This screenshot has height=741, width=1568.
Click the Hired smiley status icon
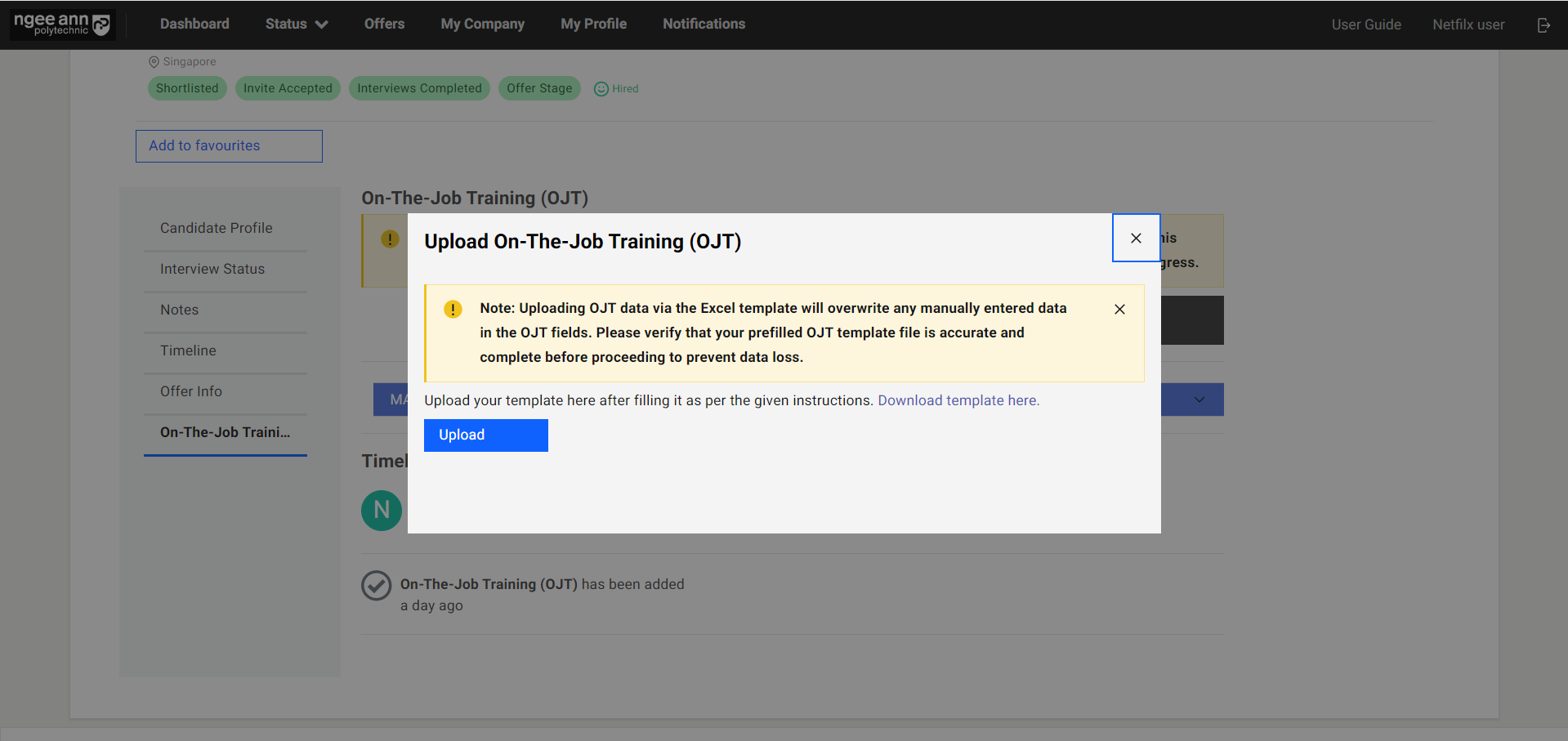pos(601,89)
